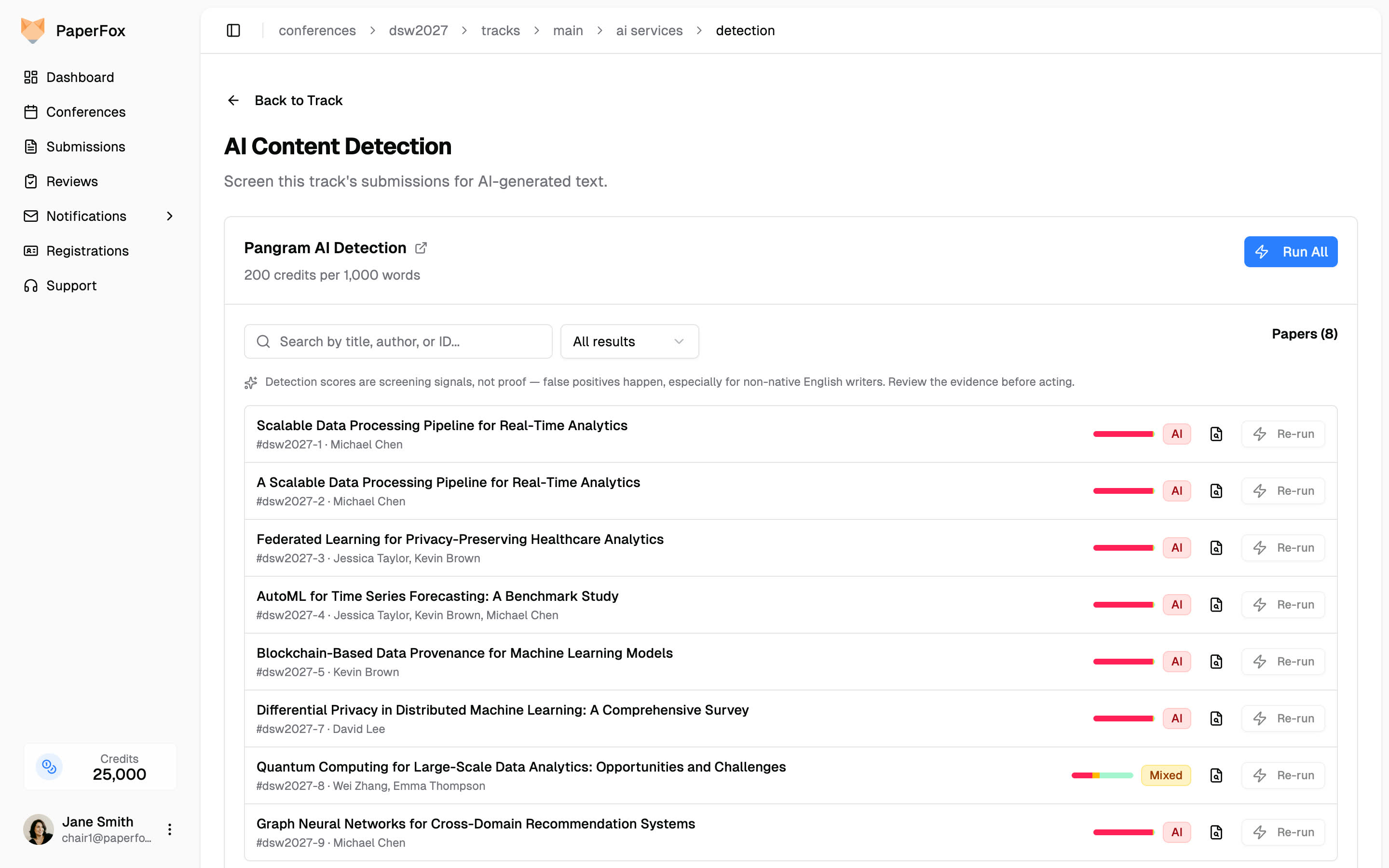View report icon for Graph Neural Networks paper

tap(1216, 832)
